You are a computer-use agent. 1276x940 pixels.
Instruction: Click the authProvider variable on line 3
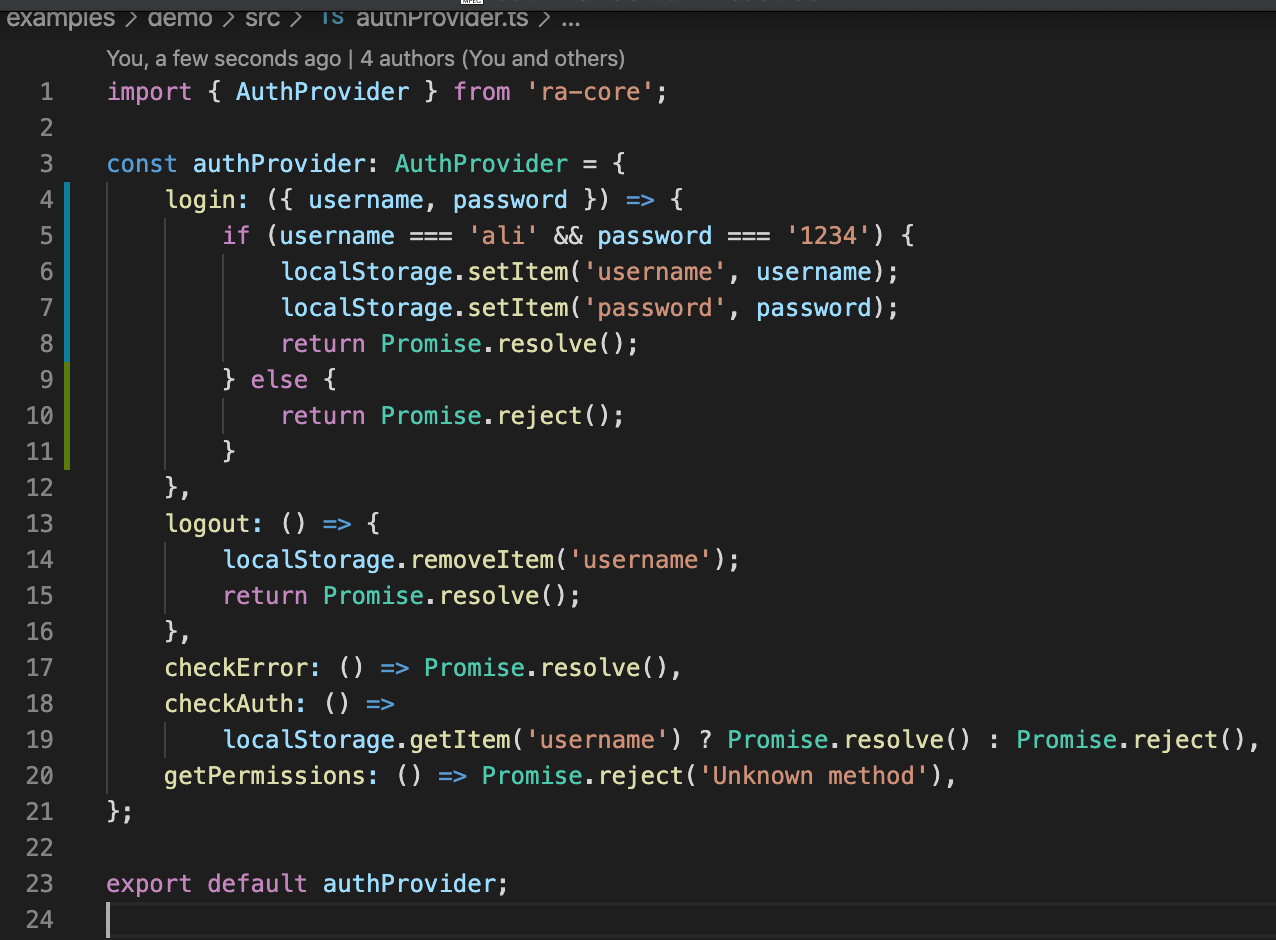point(280,164)
